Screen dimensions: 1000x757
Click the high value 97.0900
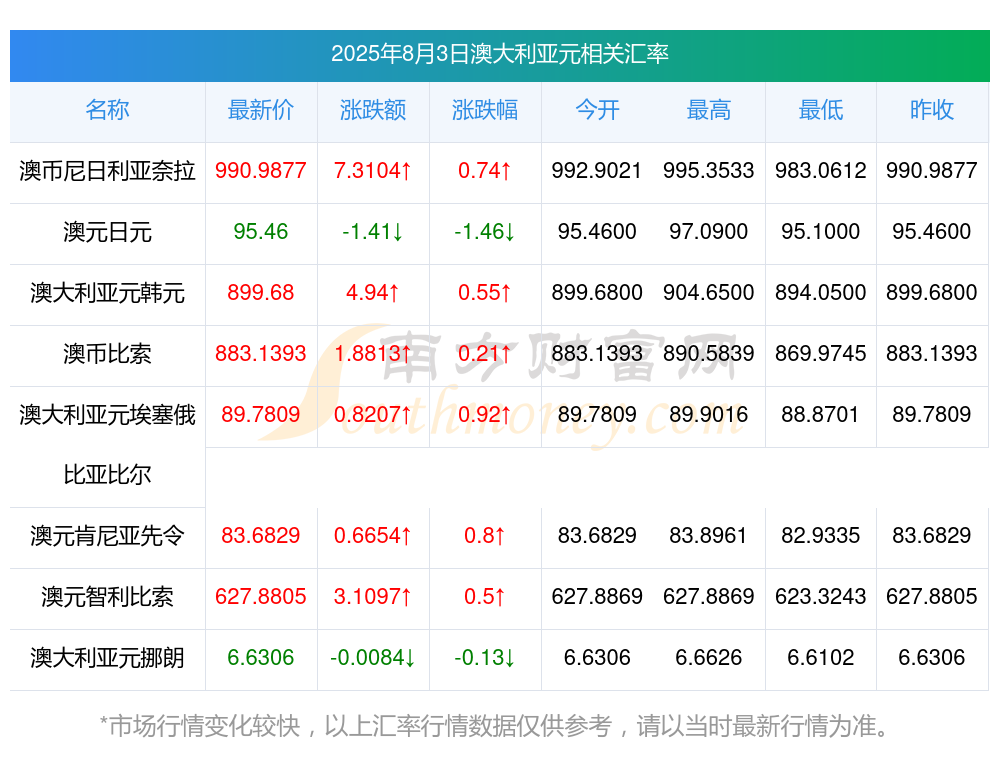coord(709,232)
